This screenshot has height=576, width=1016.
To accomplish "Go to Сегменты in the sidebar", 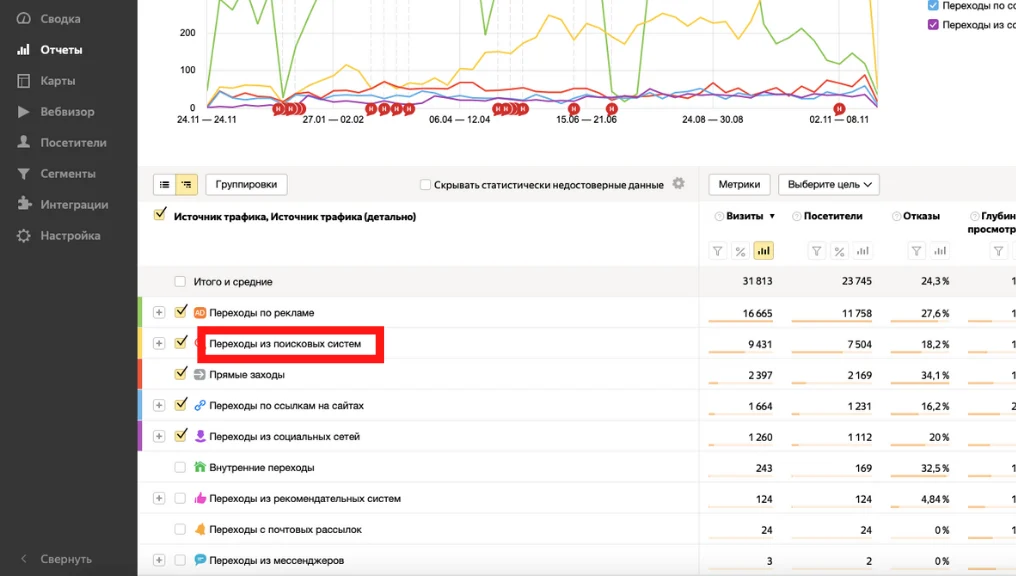I will coord(68,174).
